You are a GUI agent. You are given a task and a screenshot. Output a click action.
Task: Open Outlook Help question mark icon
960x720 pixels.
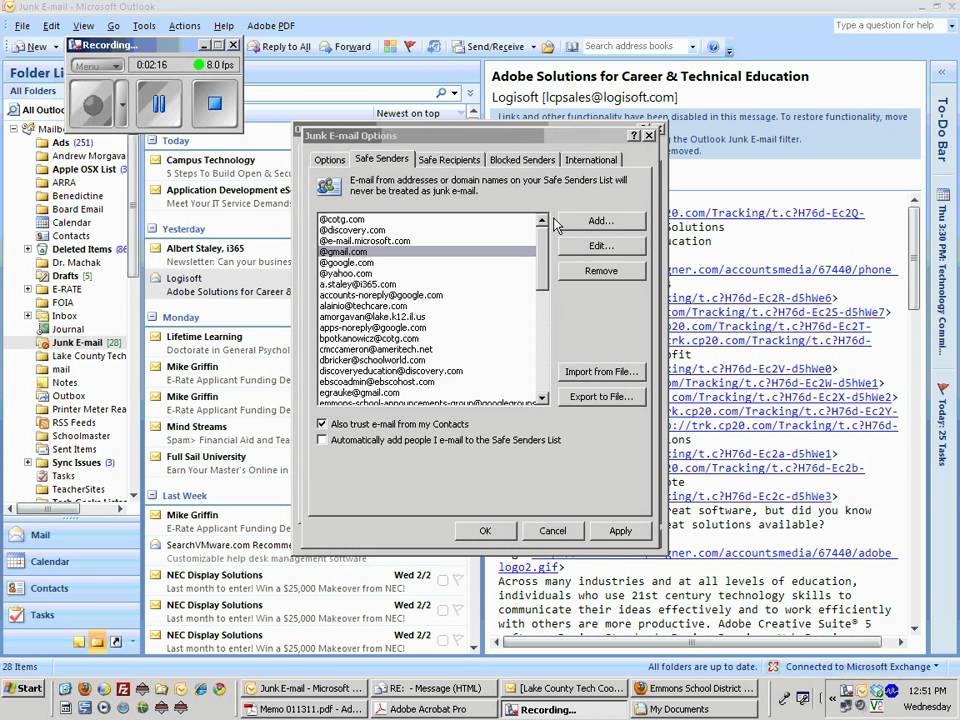point(713,47)
